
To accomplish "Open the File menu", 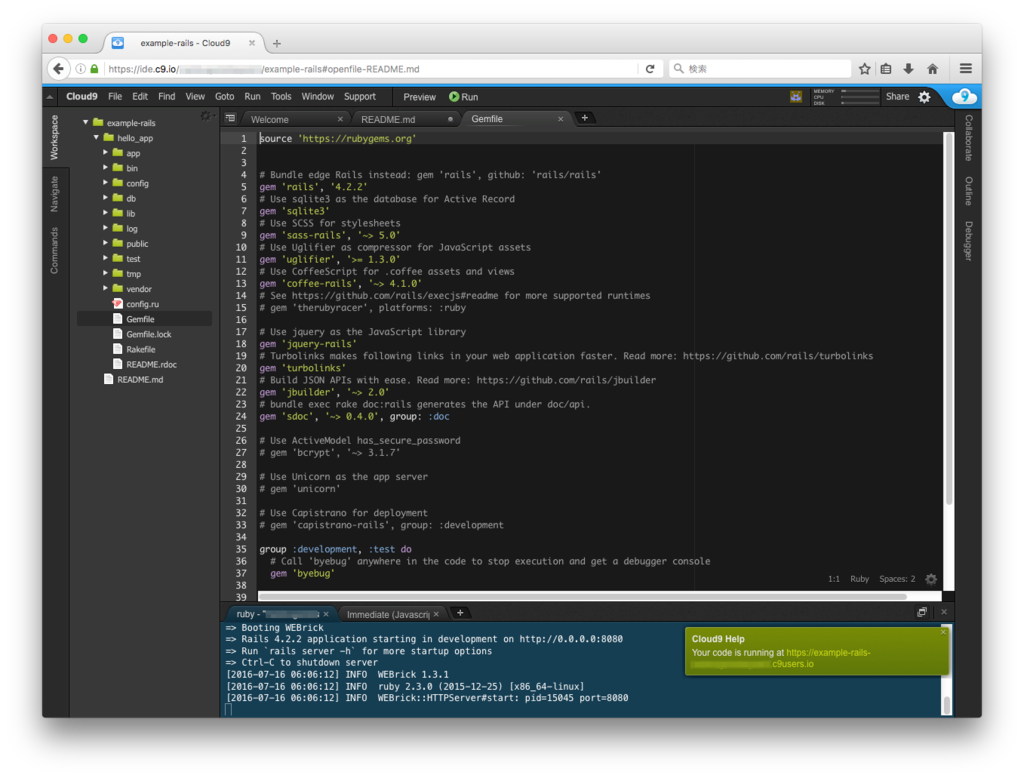I will (x=115, y=97).
